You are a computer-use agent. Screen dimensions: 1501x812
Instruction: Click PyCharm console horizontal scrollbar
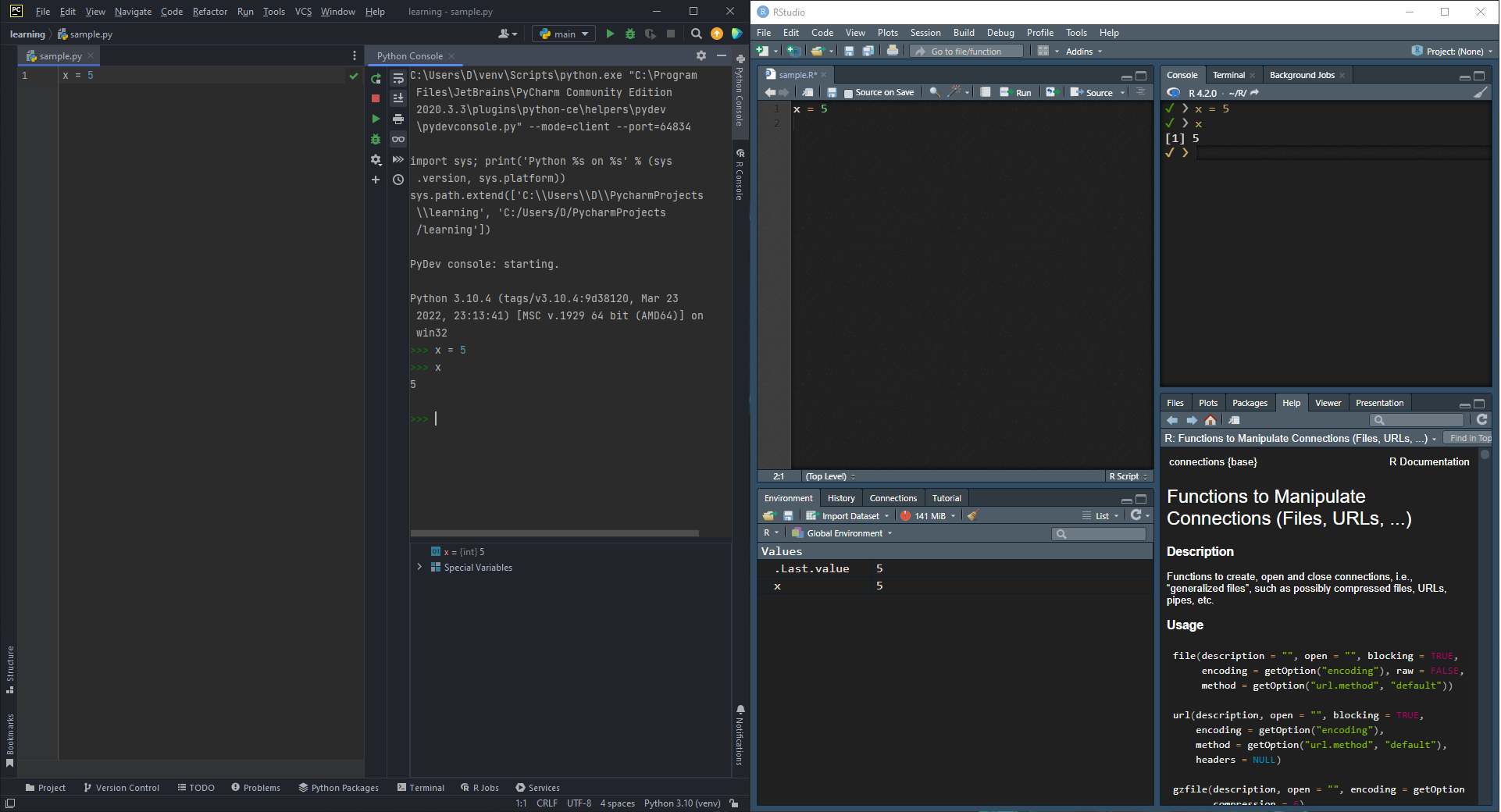pos(554,533)
